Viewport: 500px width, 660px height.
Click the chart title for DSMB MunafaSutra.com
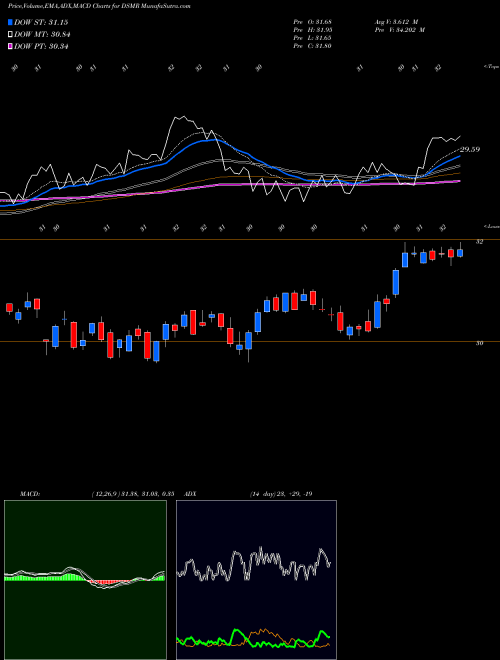pyautogui.click(x=99, y=7)
